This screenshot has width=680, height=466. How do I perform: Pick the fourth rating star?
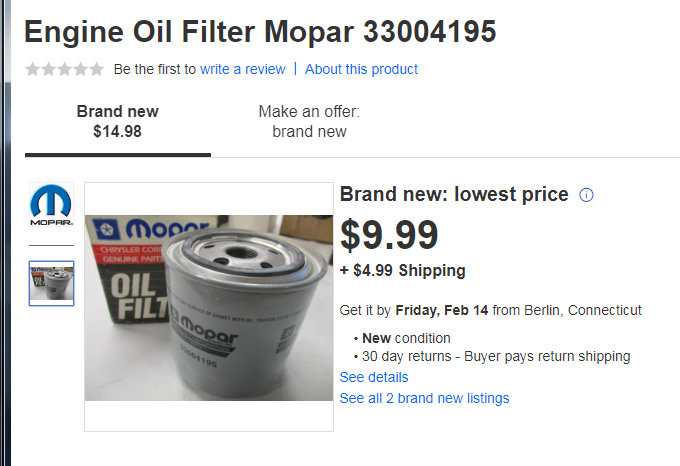coord(80,69)
